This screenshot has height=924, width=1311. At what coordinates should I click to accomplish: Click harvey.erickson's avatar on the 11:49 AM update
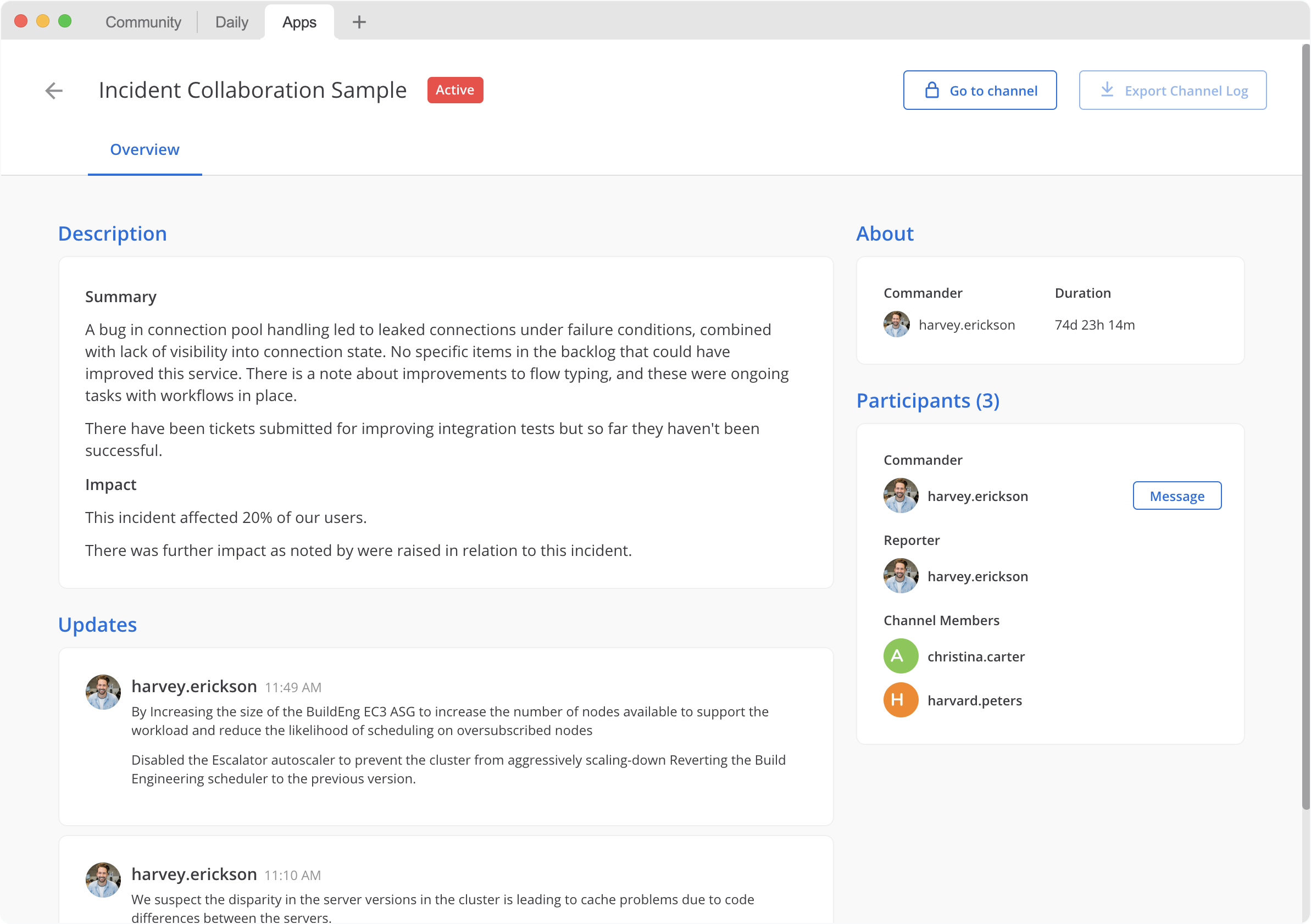103,692
